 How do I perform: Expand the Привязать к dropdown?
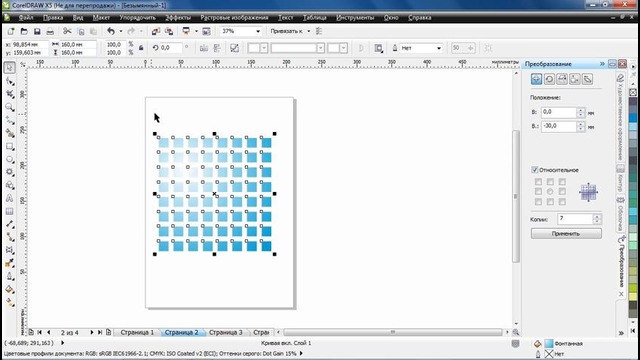(x=309, y=31)
